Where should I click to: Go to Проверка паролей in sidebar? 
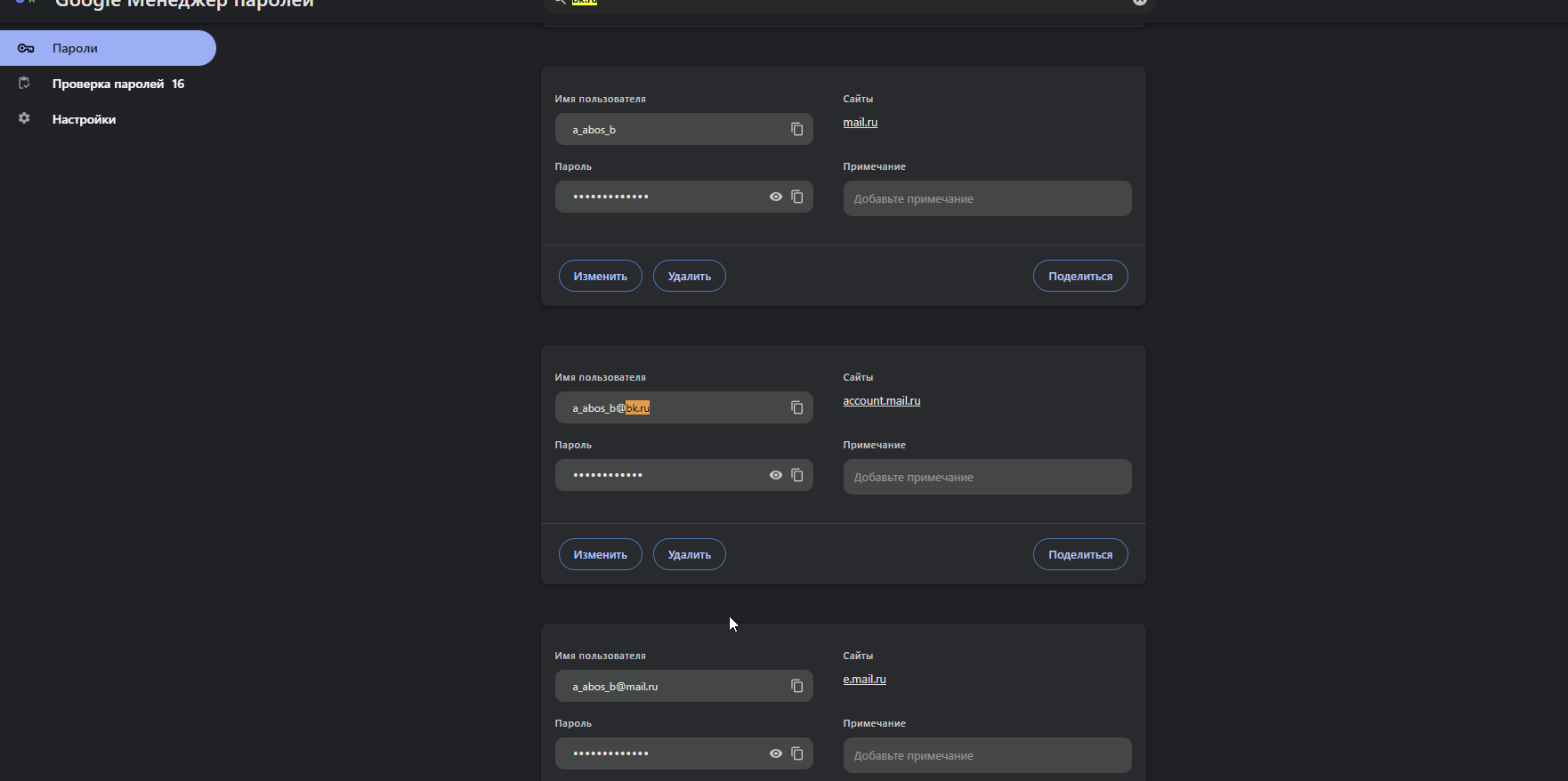pyautogui.click(x=109, y=84)
